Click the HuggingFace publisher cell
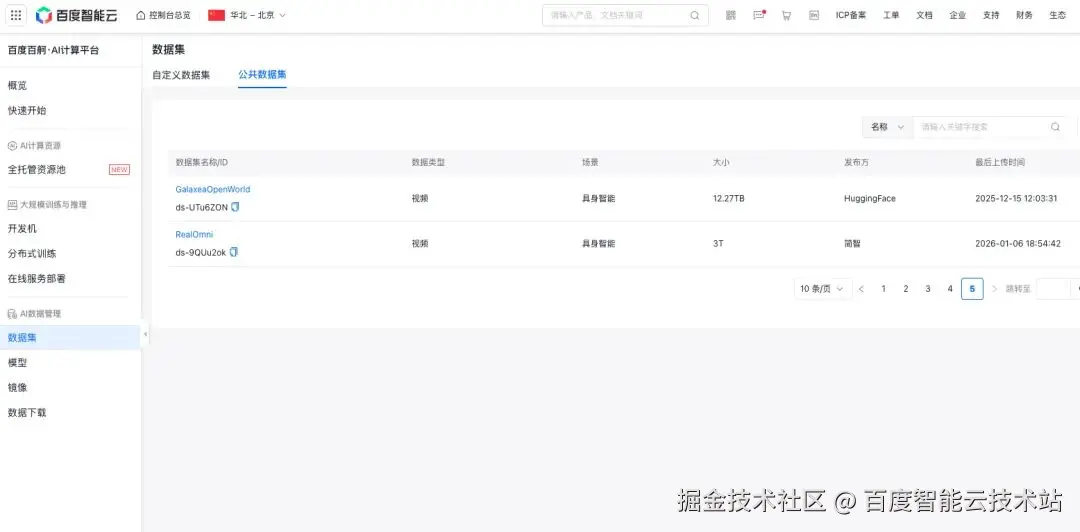This screenshot has width=1080, height=532. click(870, 198)
